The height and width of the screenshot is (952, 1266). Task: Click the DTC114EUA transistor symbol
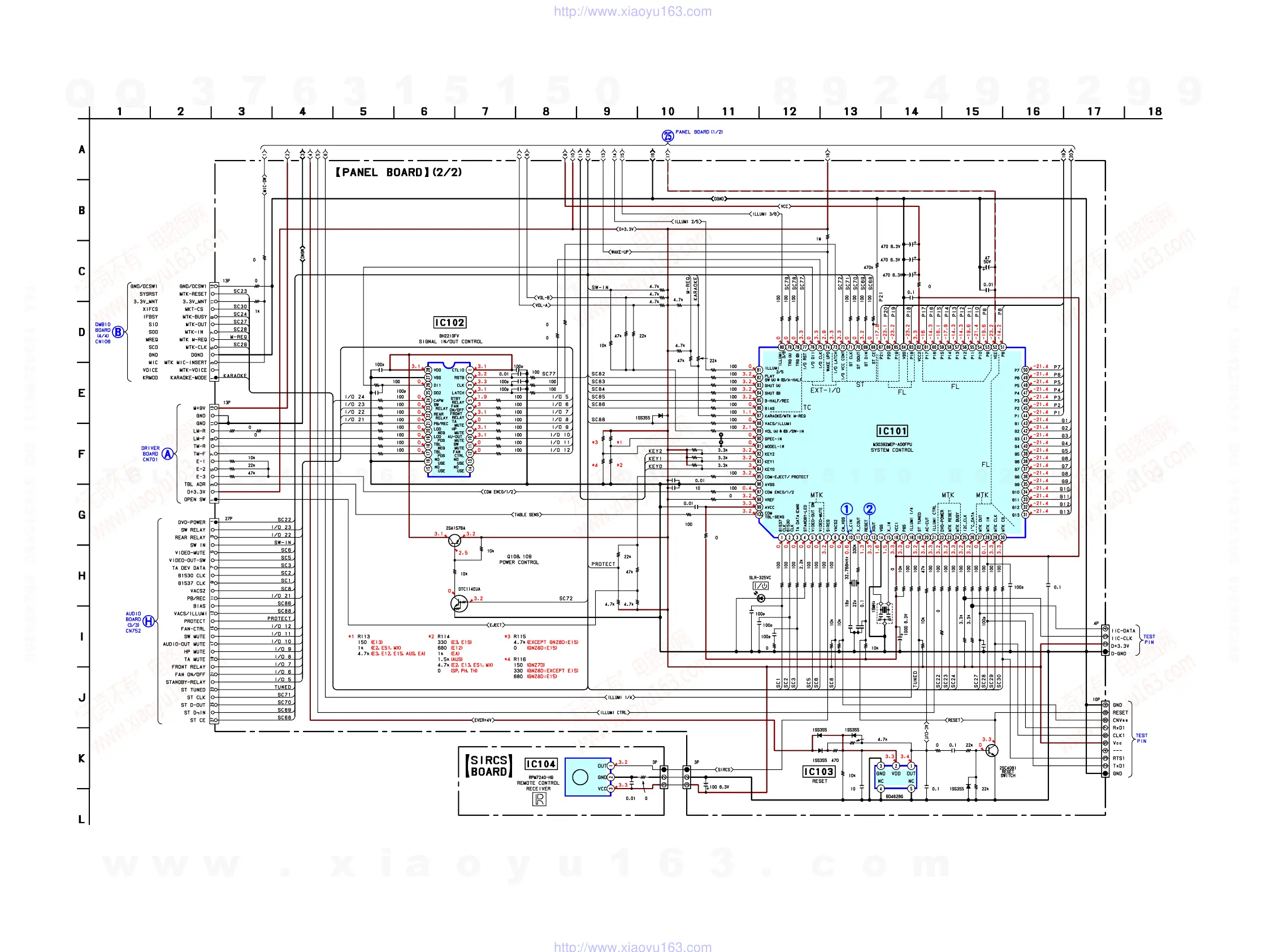pos(459,603)
